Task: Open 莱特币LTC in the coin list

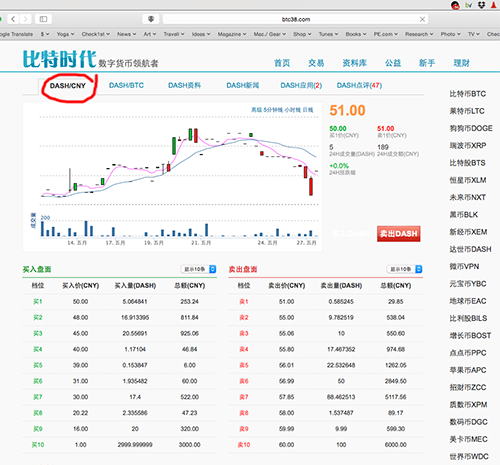Action: tap(467, 111)
